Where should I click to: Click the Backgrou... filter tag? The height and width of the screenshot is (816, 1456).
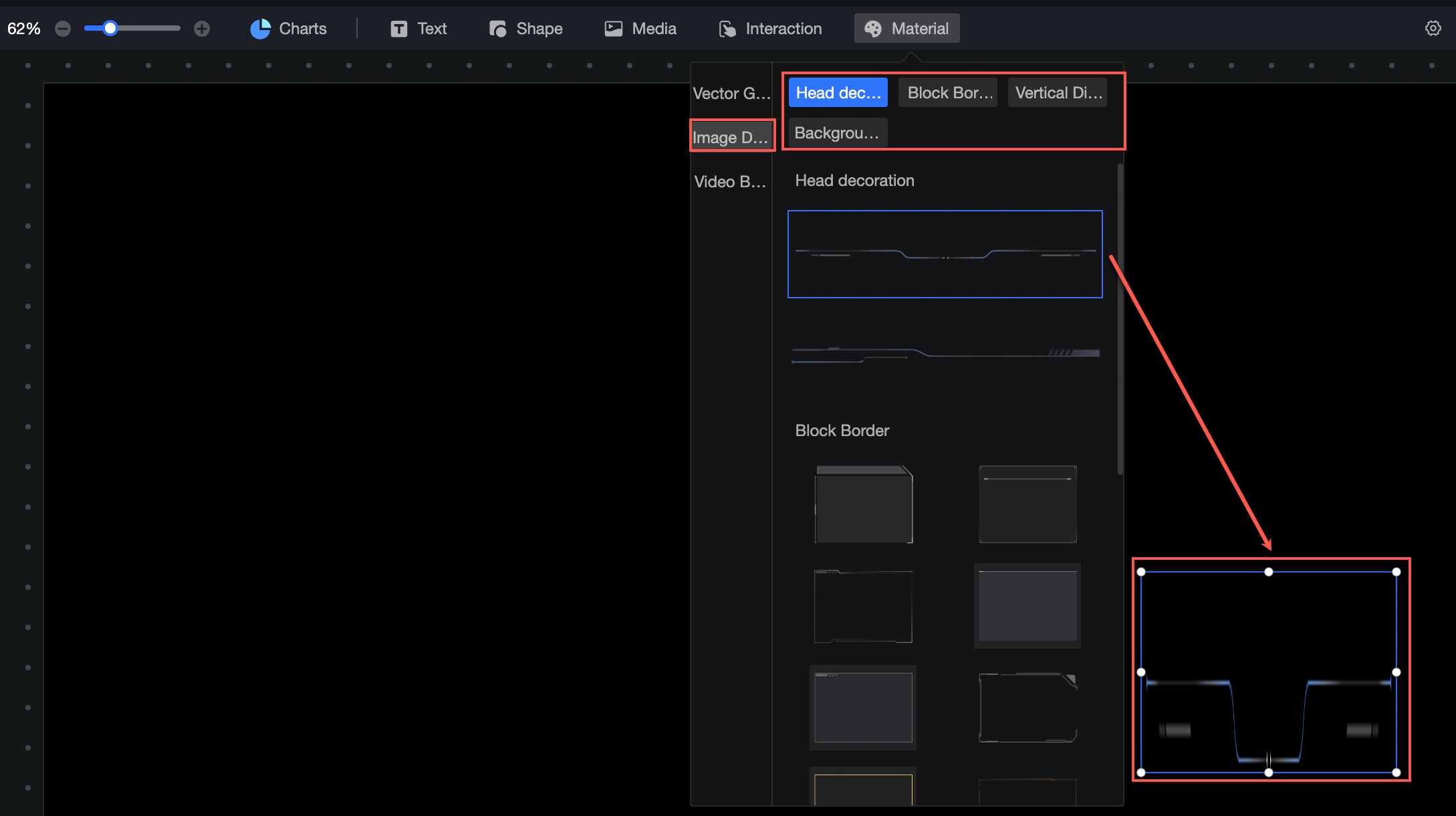coord(838,133)
